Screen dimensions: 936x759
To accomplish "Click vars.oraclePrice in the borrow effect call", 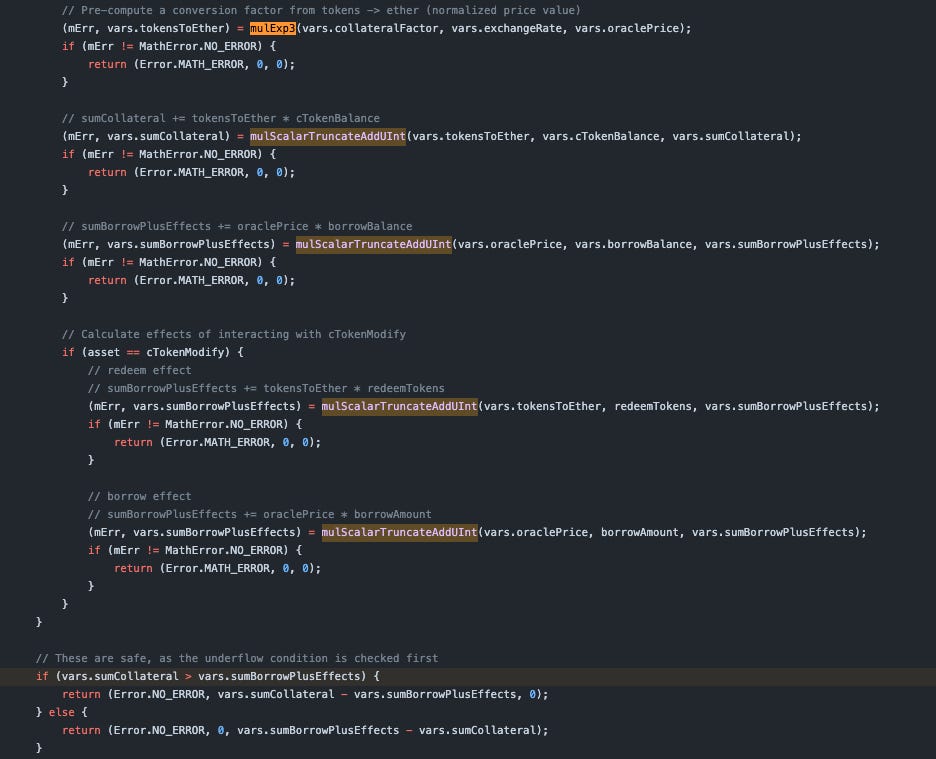I will click(x=542, y=532).
